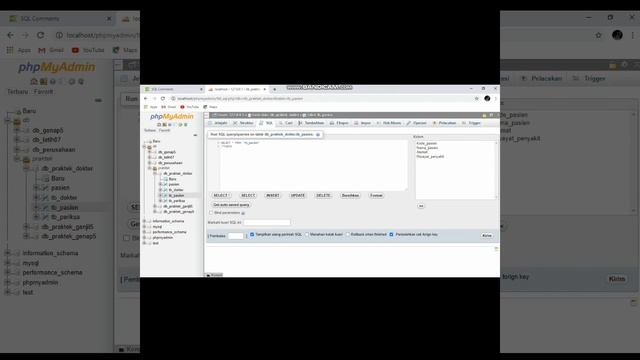
Task: Click the phpMyAdmin logo
Action: pyautogui.click(x=172, y=117)
